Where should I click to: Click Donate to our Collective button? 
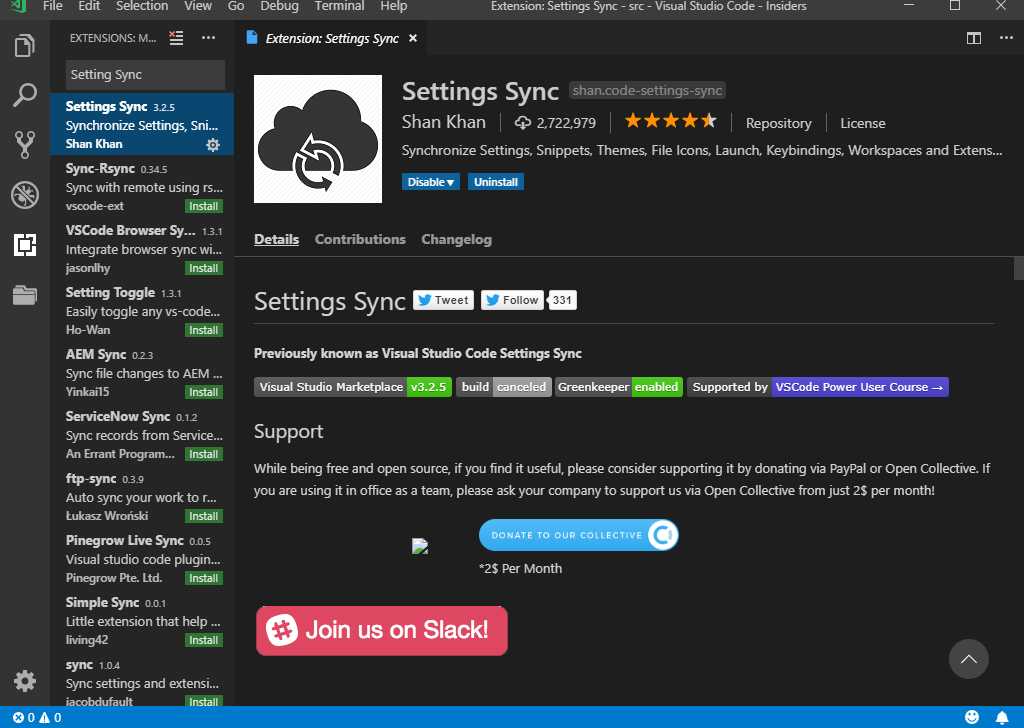coord(579,535)
